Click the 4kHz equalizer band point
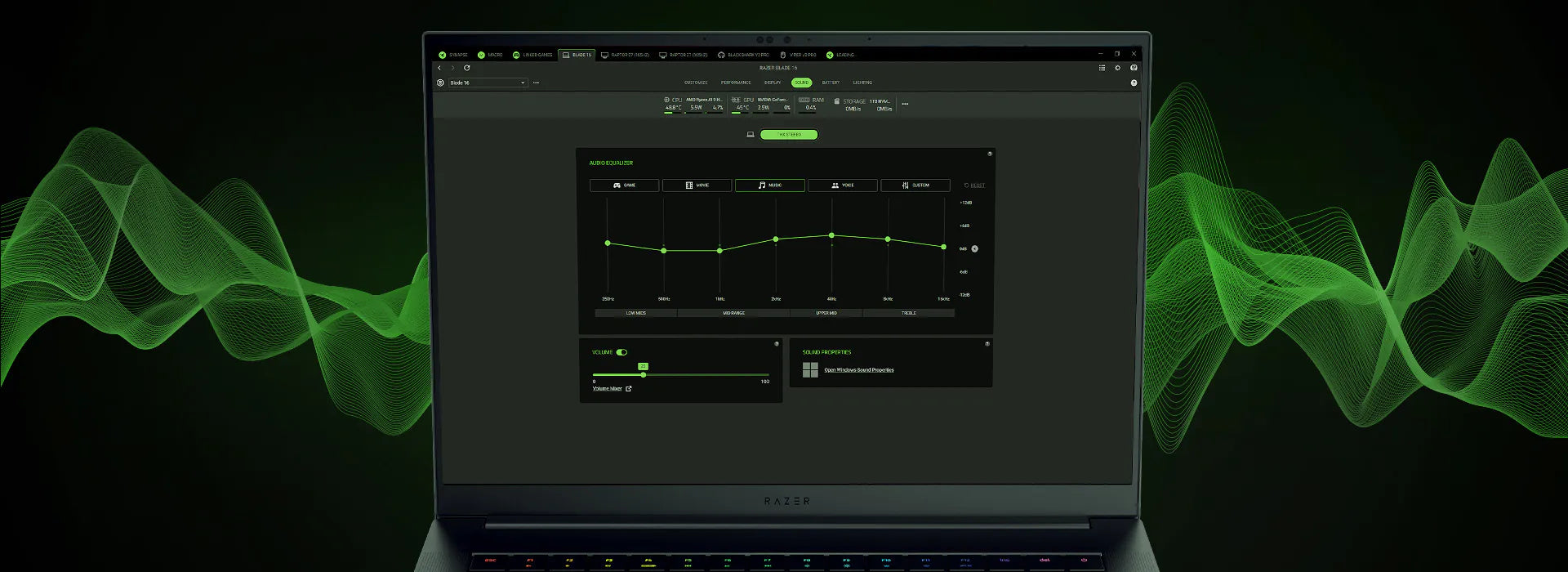 (831, 235)
